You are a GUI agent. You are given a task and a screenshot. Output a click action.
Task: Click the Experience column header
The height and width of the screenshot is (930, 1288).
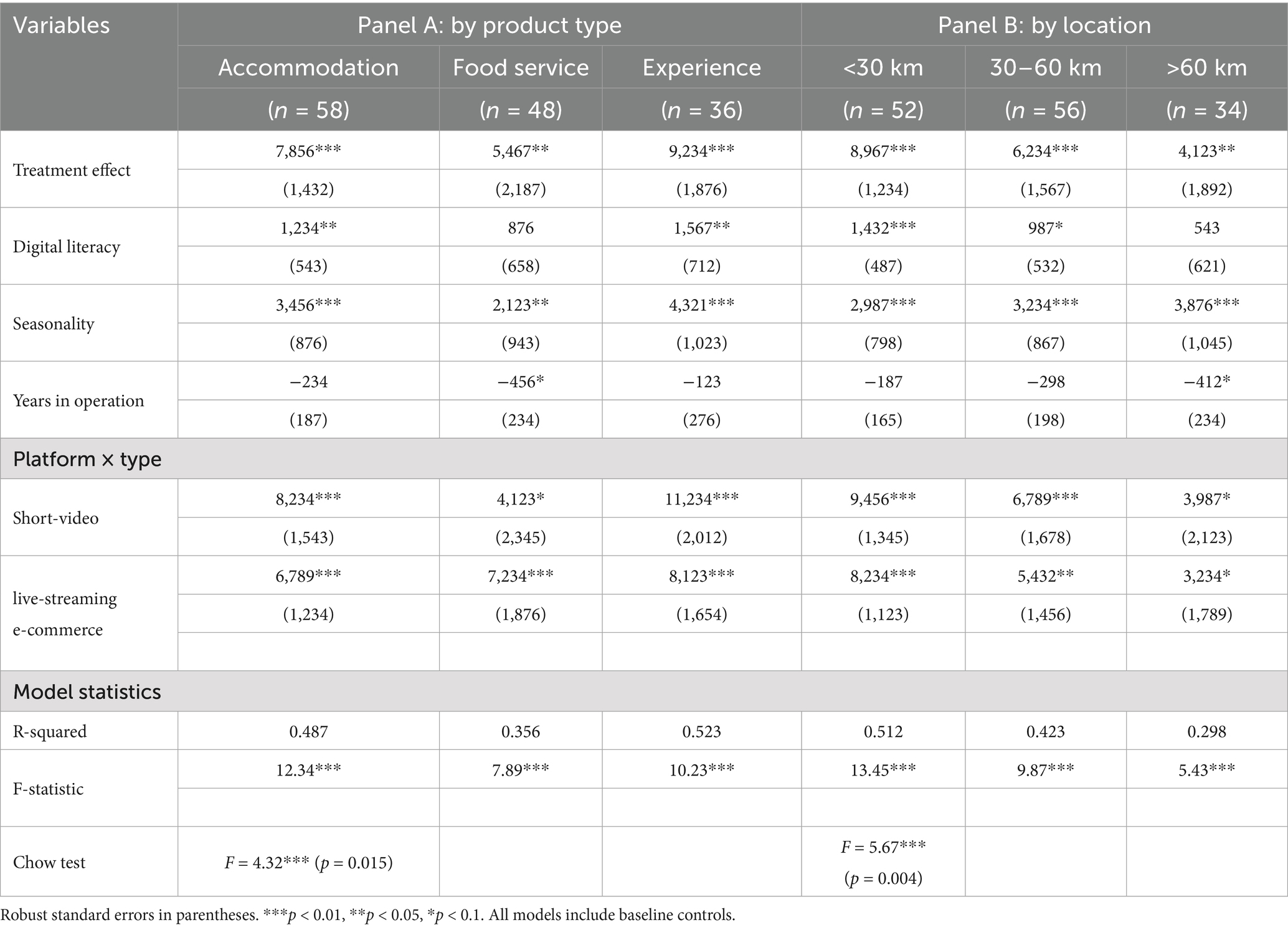coord(701,67)
